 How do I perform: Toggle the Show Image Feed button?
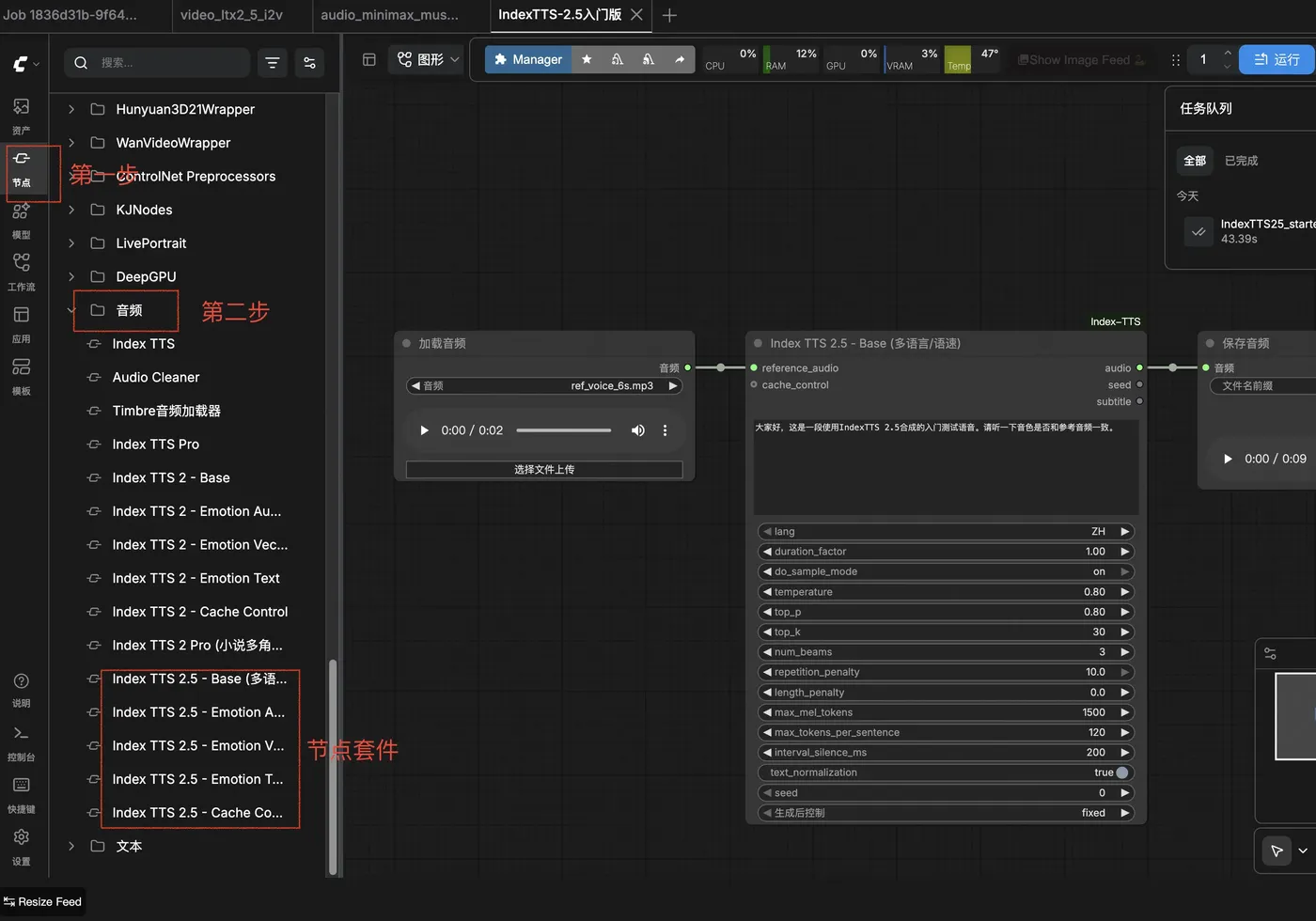pyautogui.click(x=1081, y=59)
